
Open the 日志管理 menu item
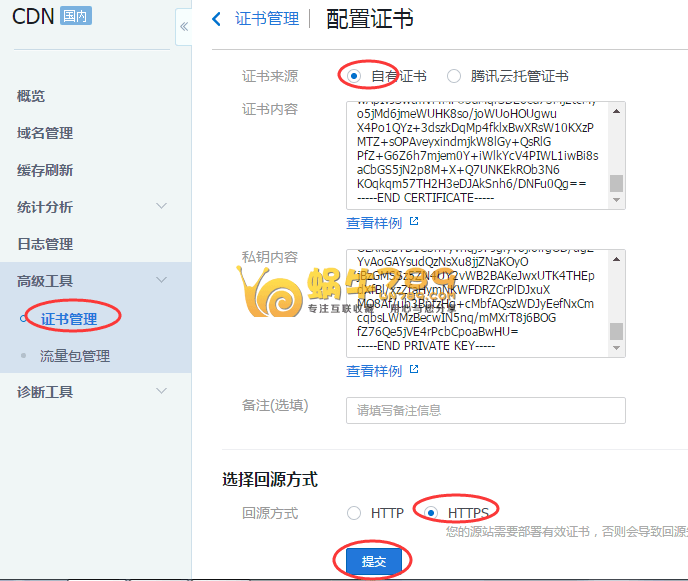point(45,244)
